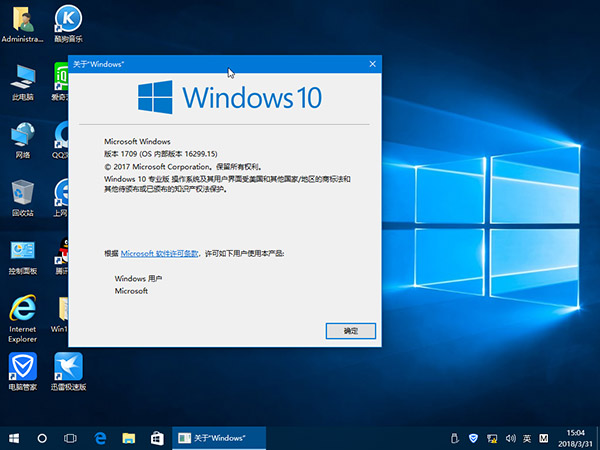Open the 酷狗音乐 desktop shortcut
Screen dimensions: 600x450
point(68,20)
